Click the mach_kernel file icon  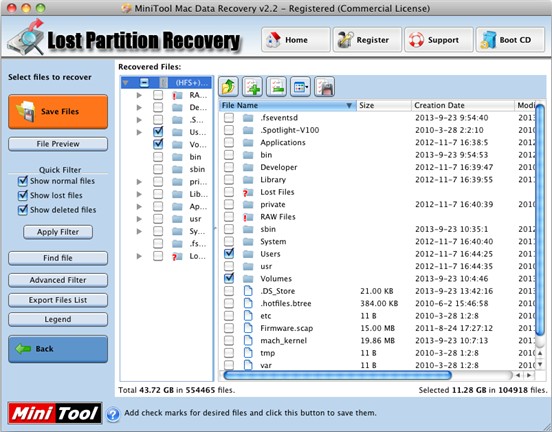248,340
